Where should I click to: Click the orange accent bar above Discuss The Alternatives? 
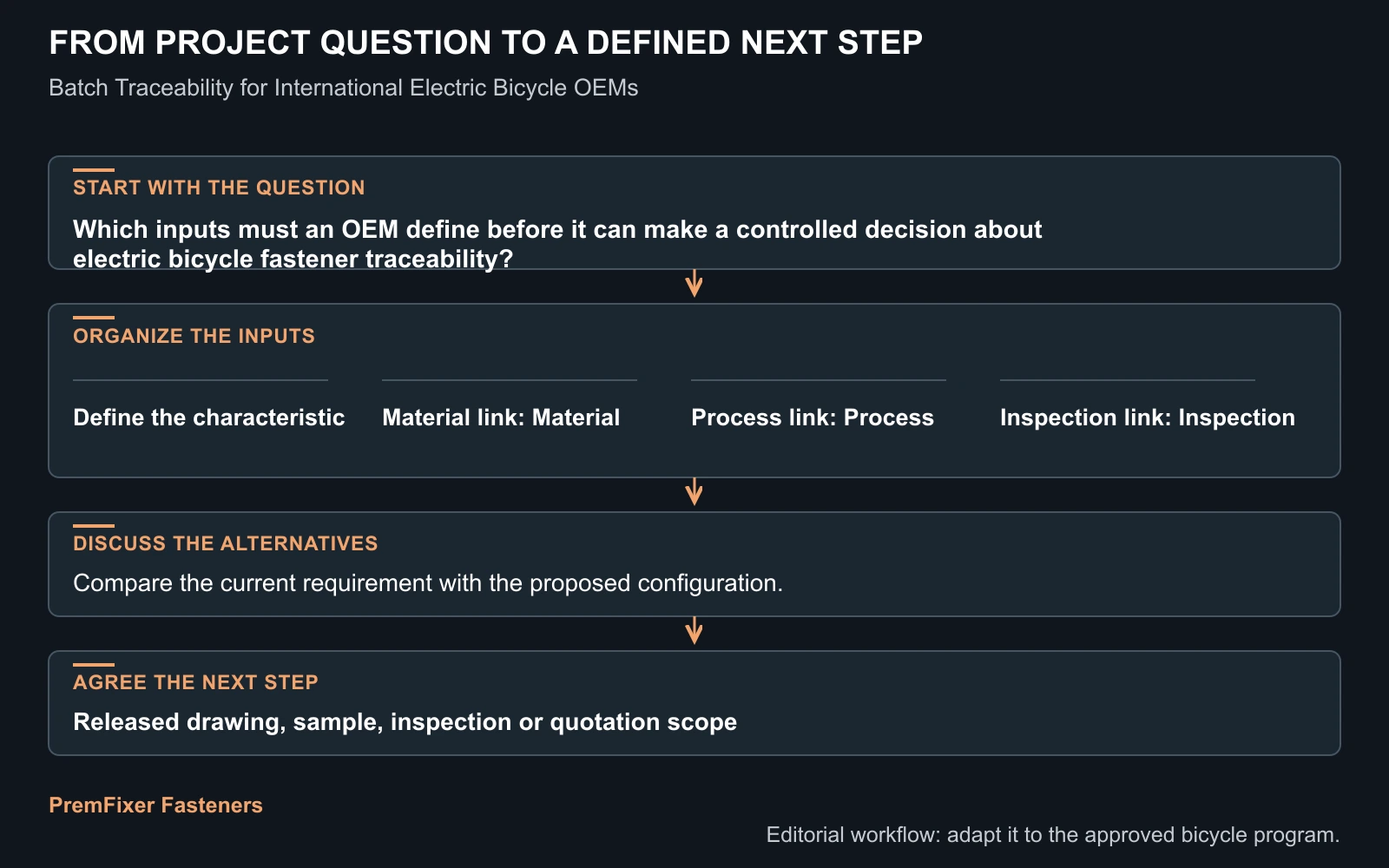pyautogui.click(x=94, y=526)
